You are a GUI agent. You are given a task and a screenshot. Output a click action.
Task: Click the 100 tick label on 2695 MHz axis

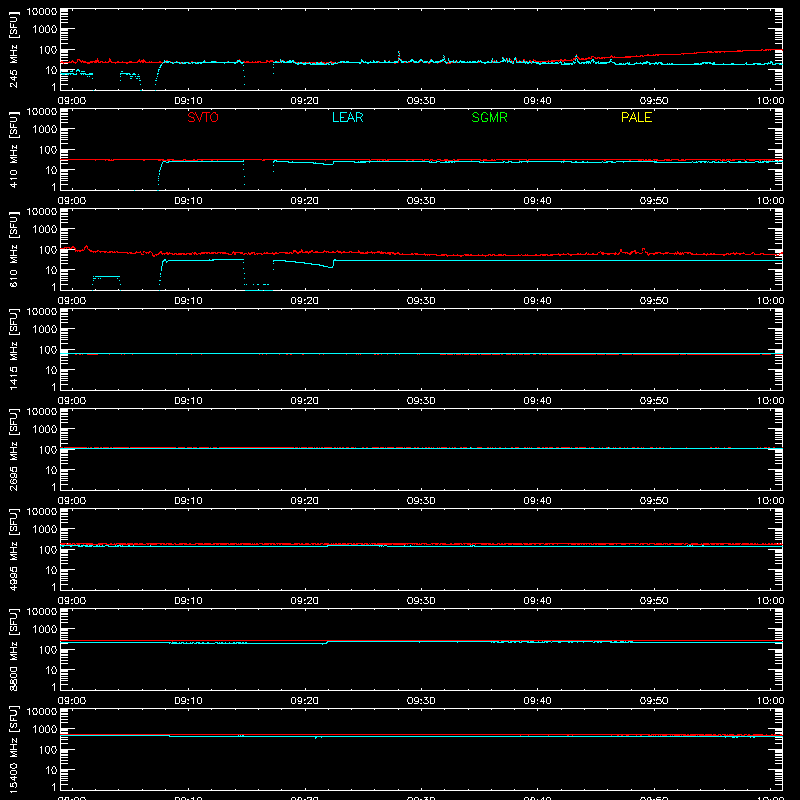(x=48, y=450)
